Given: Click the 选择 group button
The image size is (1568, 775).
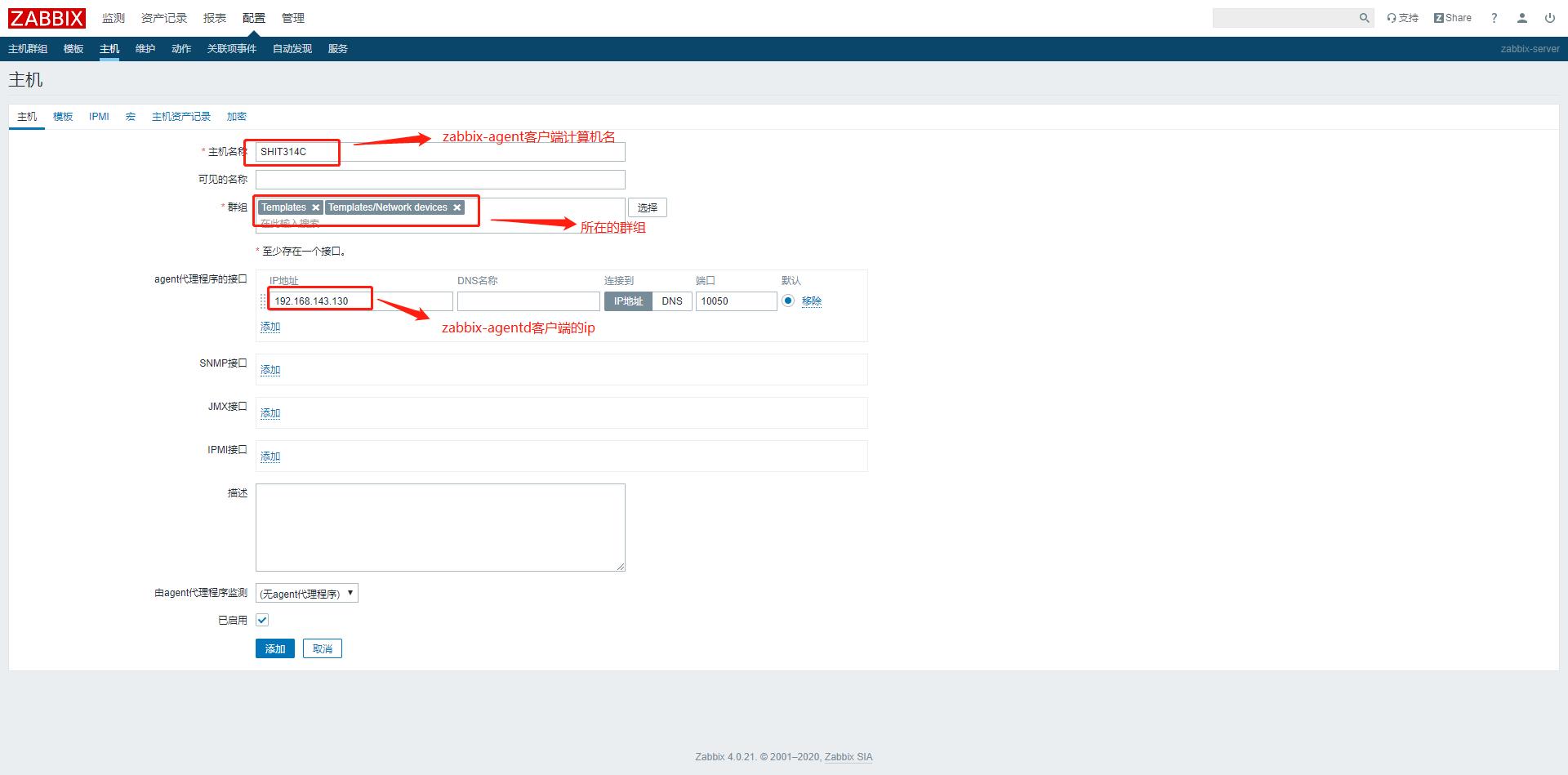Looking at the screenshot, I should (x=648, y=207).
